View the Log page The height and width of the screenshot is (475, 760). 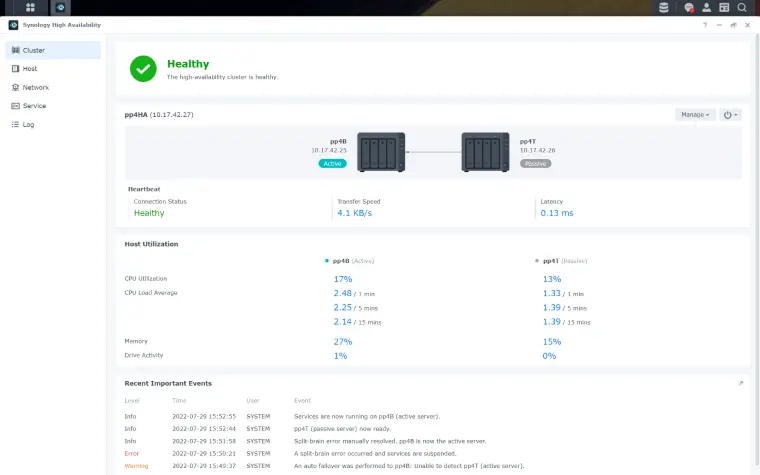click(29, 124)
